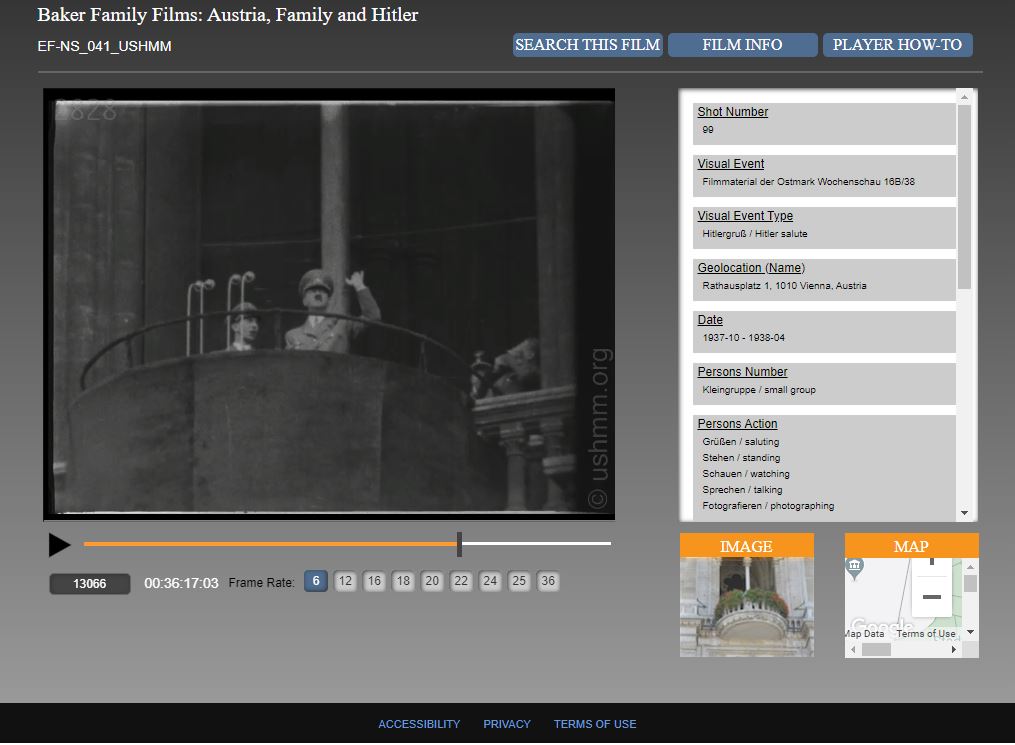Viewport: 1015px width, 745px height.
Task: Open the PLAYER HOW-TO guide
Action: tap(897, 45)
